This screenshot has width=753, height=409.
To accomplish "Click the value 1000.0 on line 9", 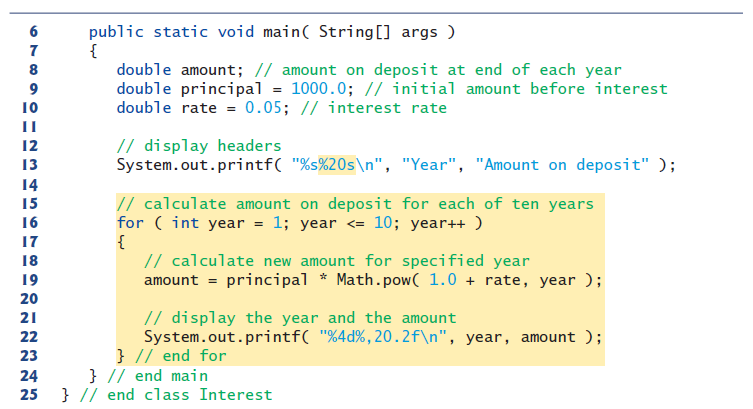I will tap(318, 89).
